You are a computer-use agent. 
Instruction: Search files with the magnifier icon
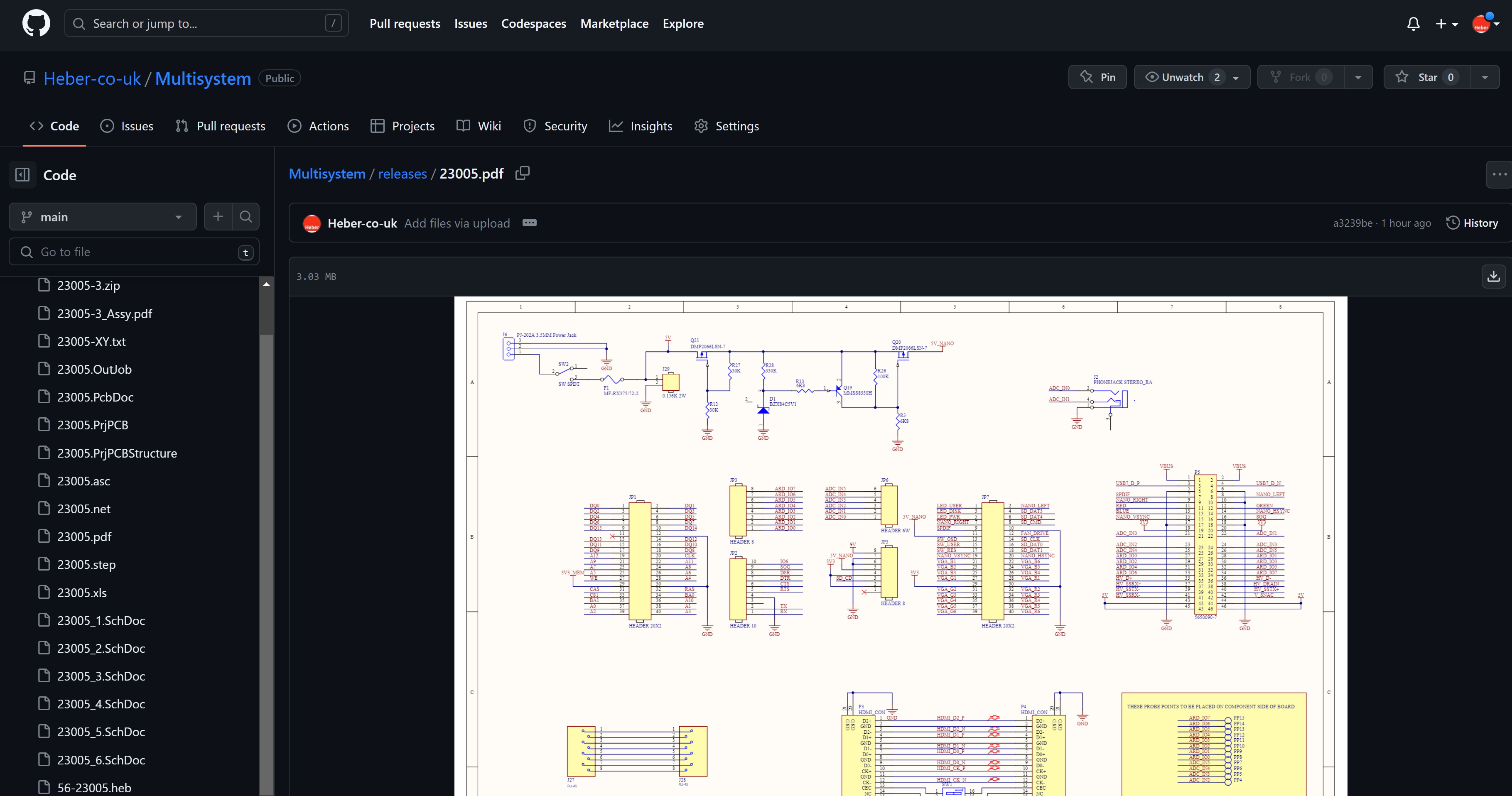246,217
